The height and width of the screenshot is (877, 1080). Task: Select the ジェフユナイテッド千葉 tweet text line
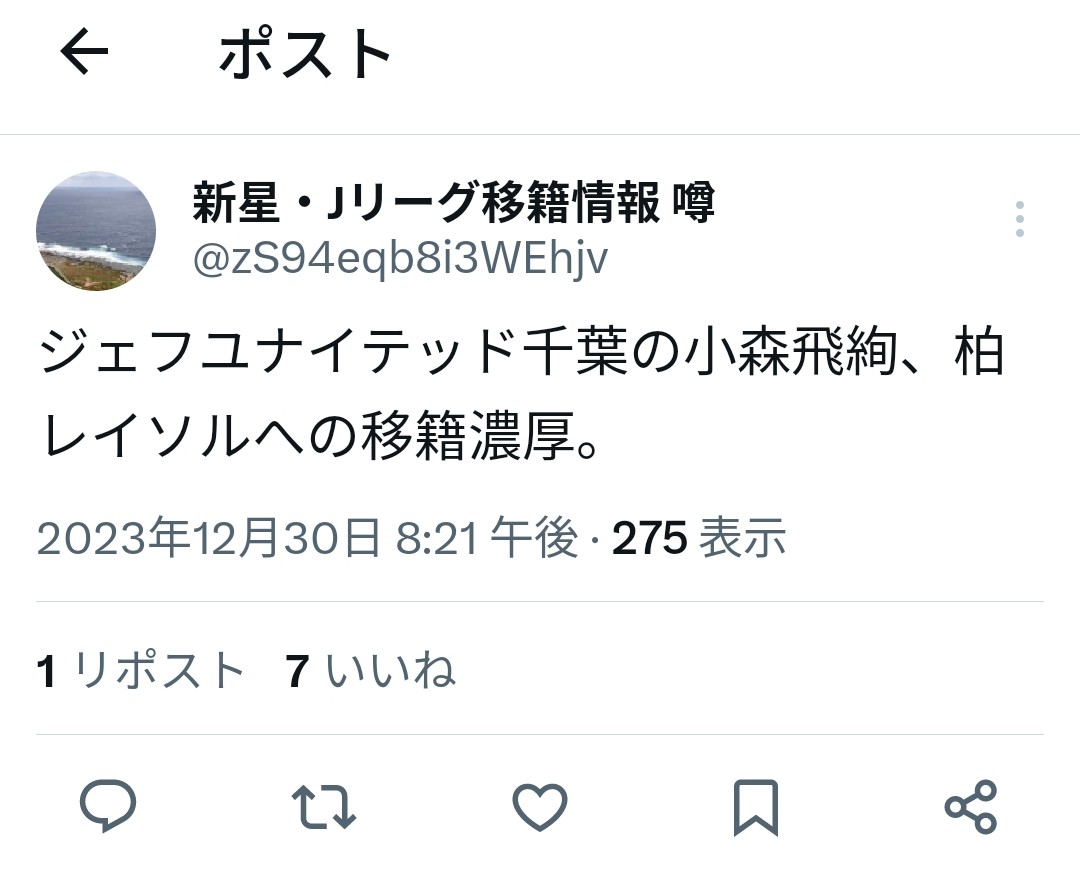[x=521, y=353]
